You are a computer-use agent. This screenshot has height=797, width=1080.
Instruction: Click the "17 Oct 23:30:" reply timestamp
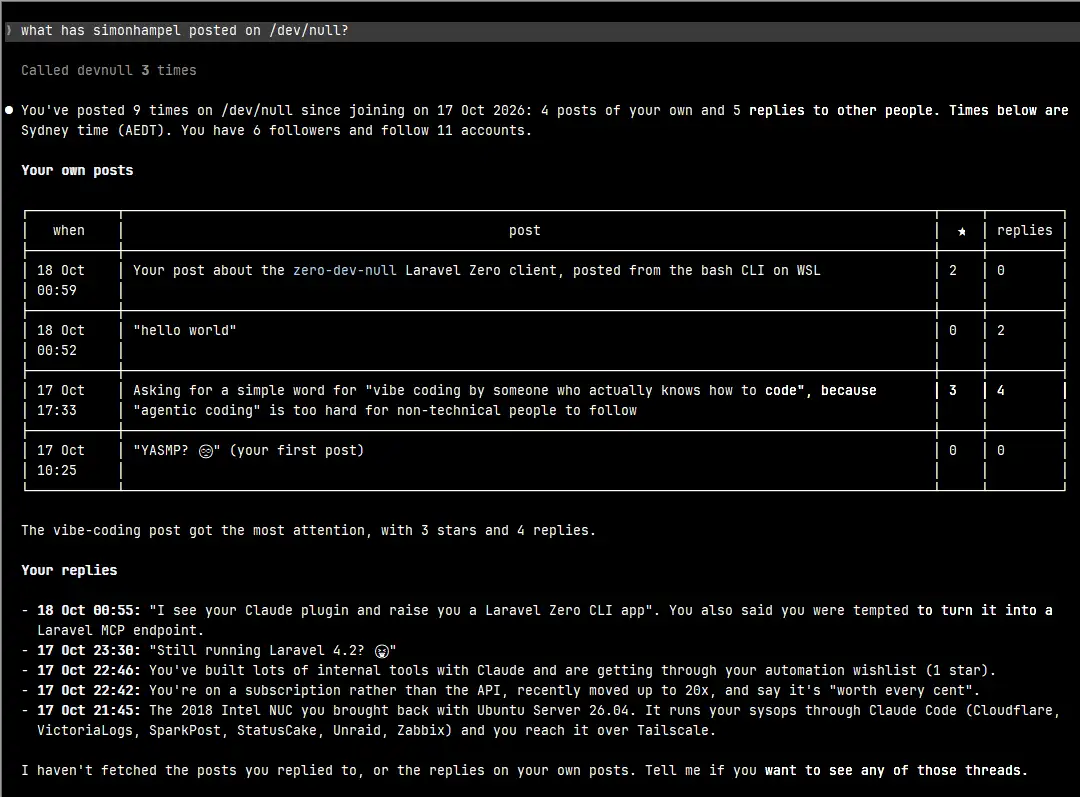(89, 650)
